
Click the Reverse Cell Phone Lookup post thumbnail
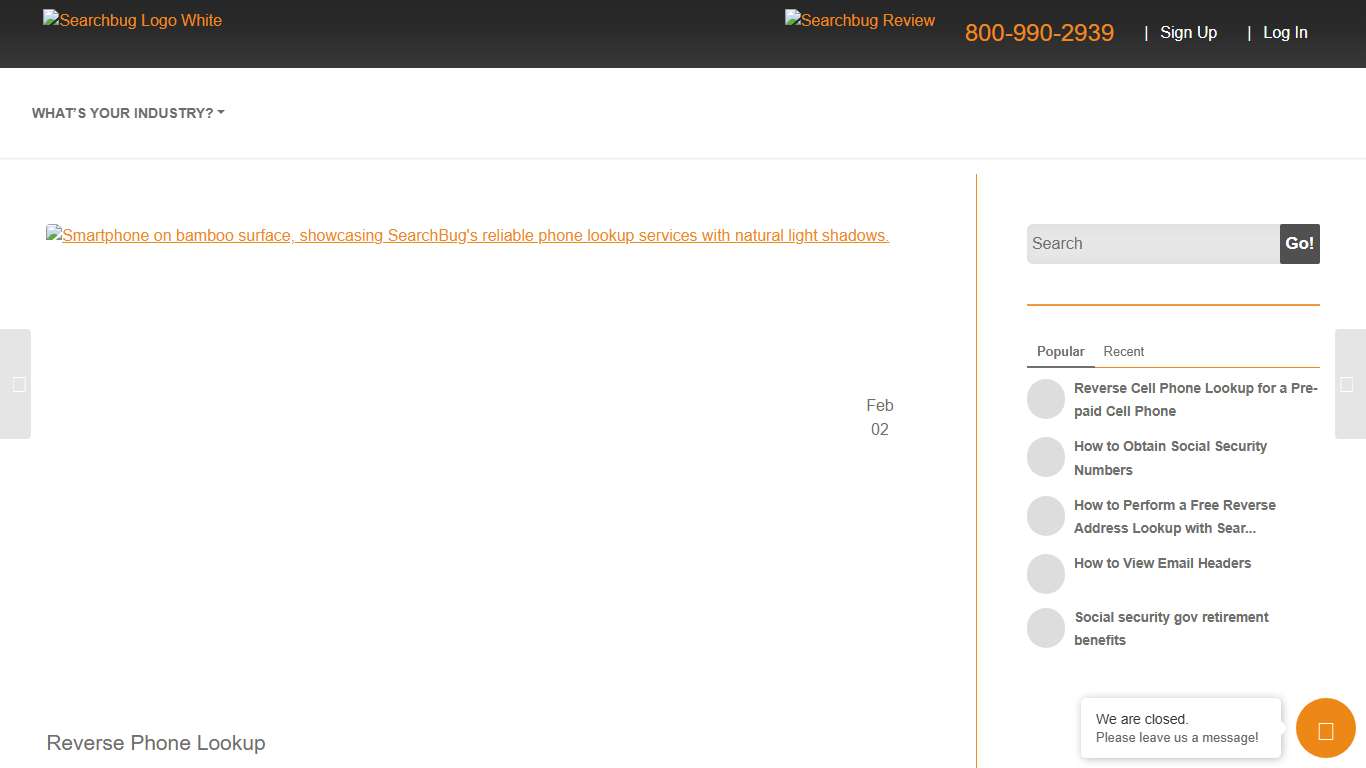(x=1046, y=398)
